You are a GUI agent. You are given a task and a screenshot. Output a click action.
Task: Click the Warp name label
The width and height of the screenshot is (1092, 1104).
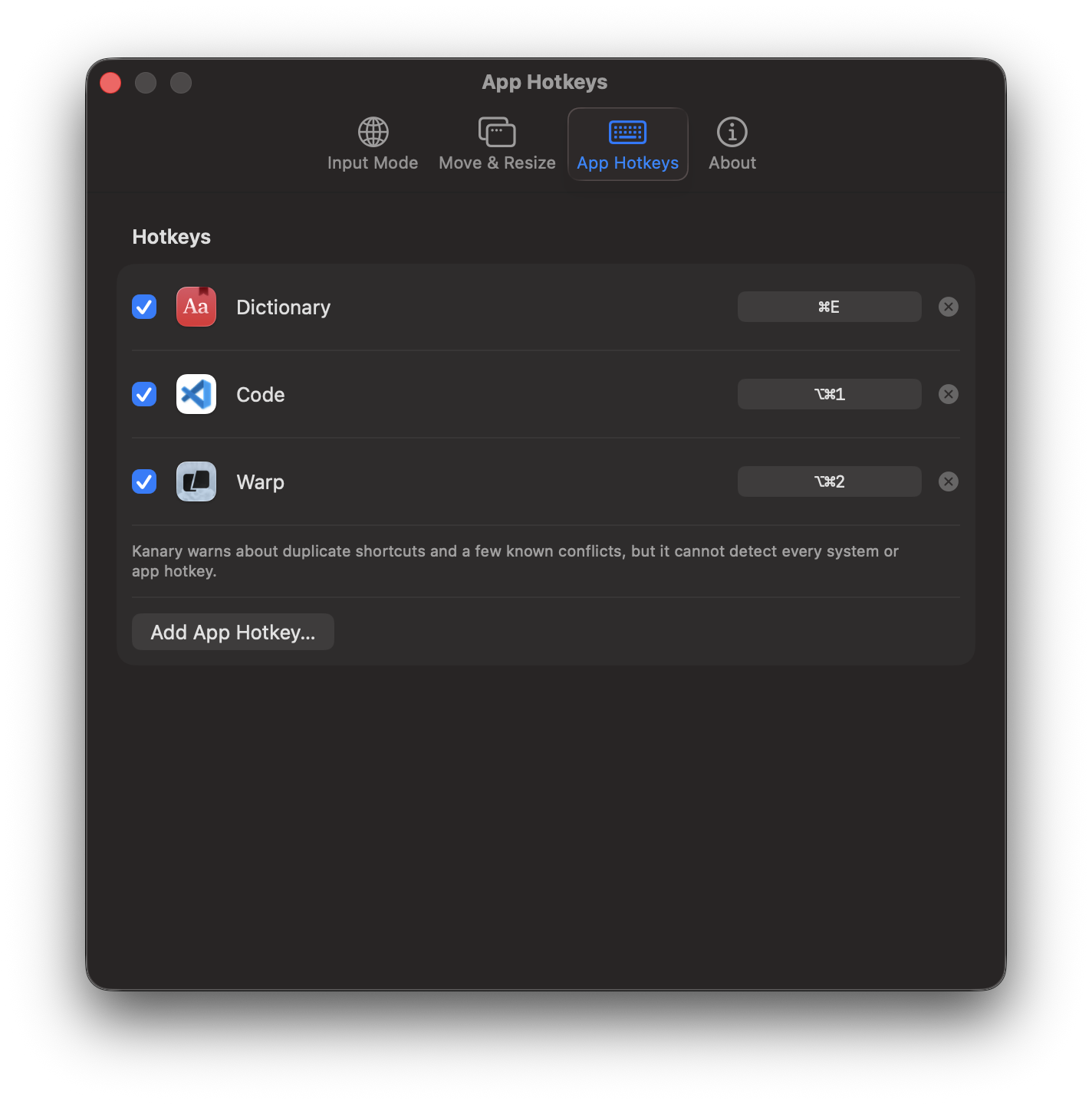(260, 482)
